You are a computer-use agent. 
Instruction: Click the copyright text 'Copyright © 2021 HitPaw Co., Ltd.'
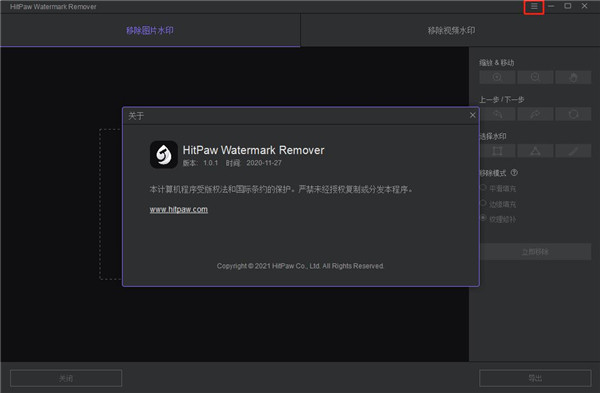269,266
